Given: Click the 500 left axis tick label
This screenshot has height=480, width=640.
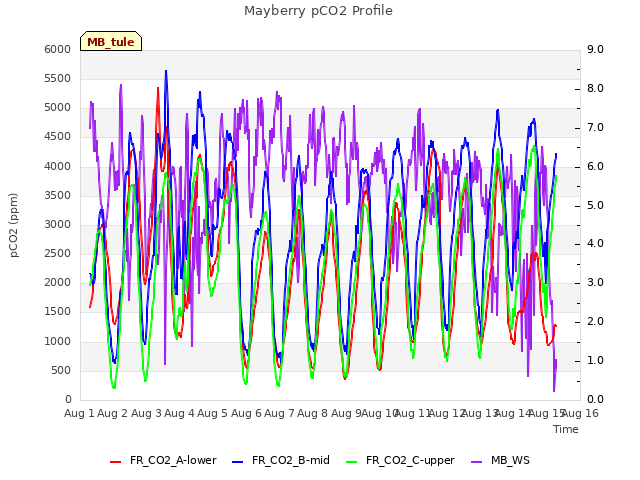Looking at the screenshot, I should point(61,370).
